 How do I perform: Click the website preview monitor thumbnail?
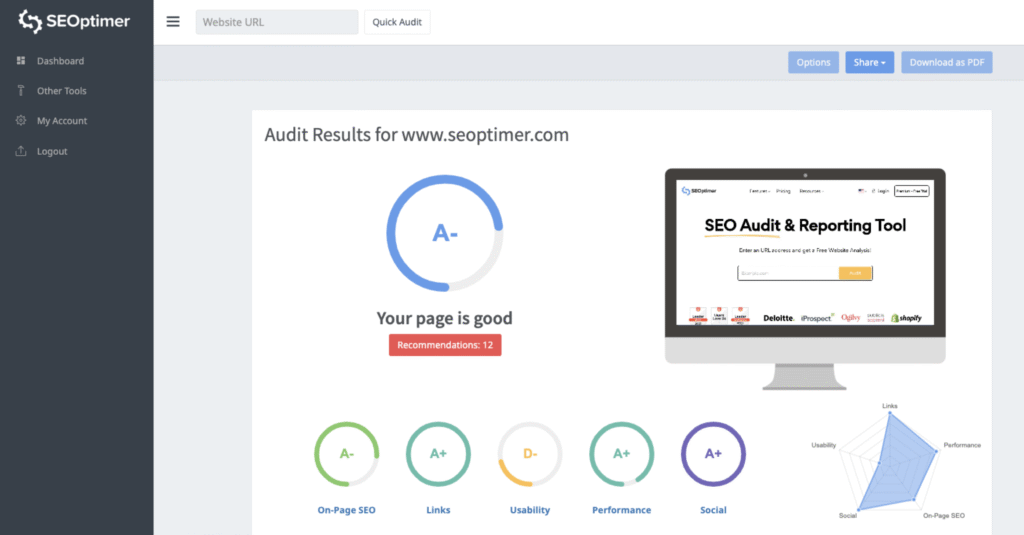(805, 279)
